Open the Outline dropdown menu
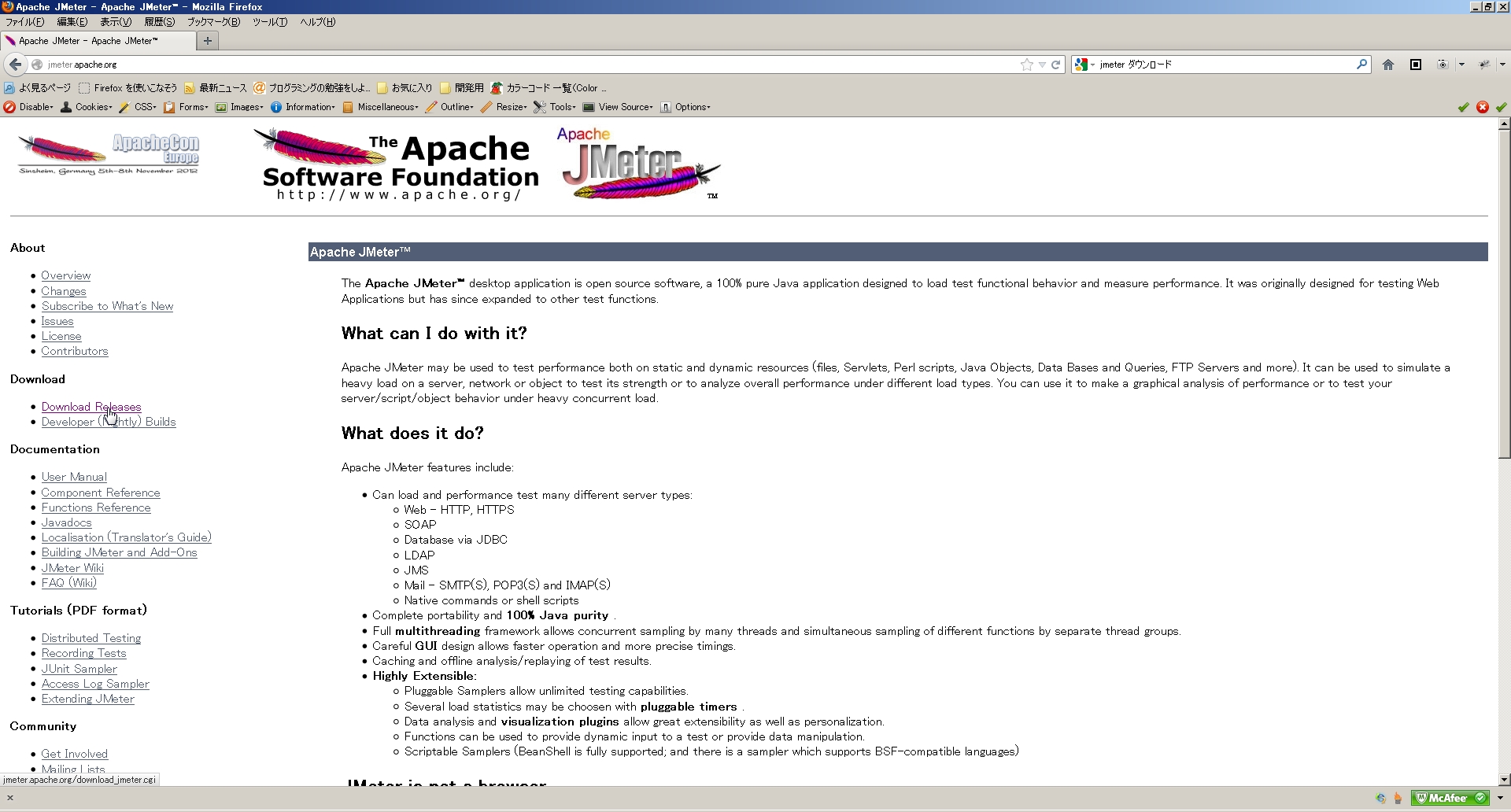Screen dimensions: 1511x812 click(449, 107)
